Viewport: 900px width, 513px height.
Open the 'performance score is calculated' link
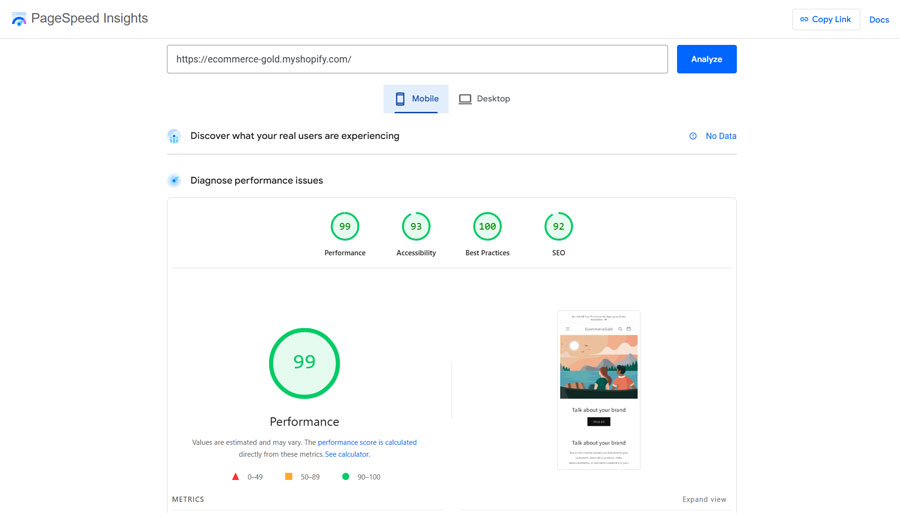pos(367,442)
